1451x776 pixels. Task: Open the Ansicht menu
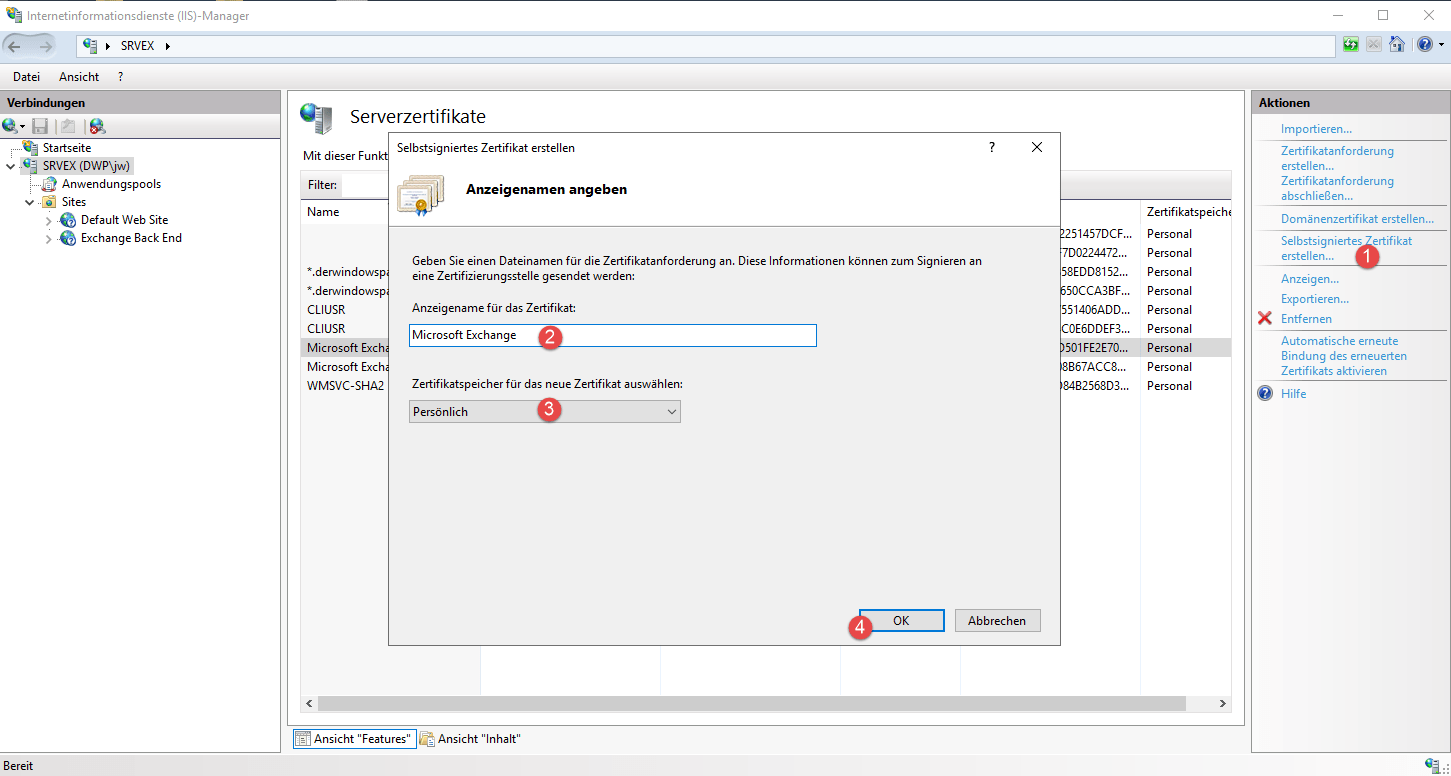pyautogui.click(x=79, y=77)
